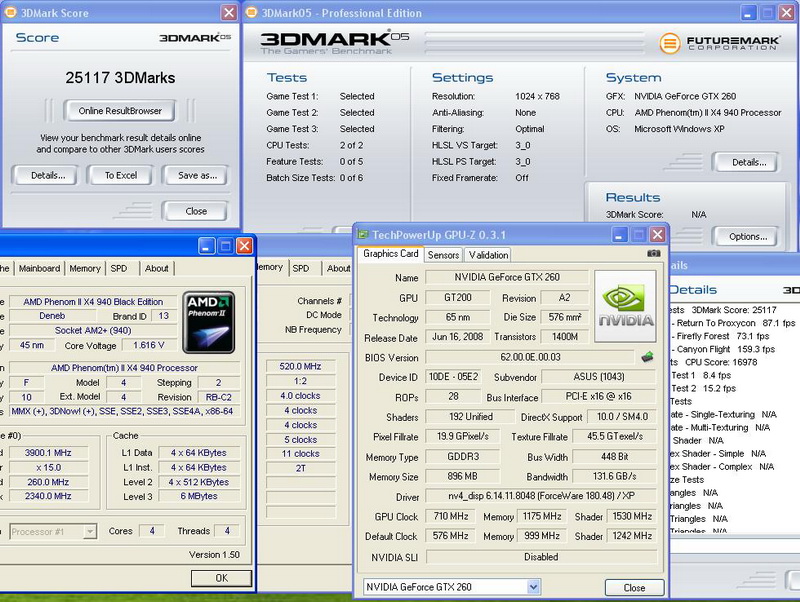Click the core speed 3900.1 MHz value
The height and width of the screenshot is (602, 800).
pyautogui.click(x=48, y=453)
